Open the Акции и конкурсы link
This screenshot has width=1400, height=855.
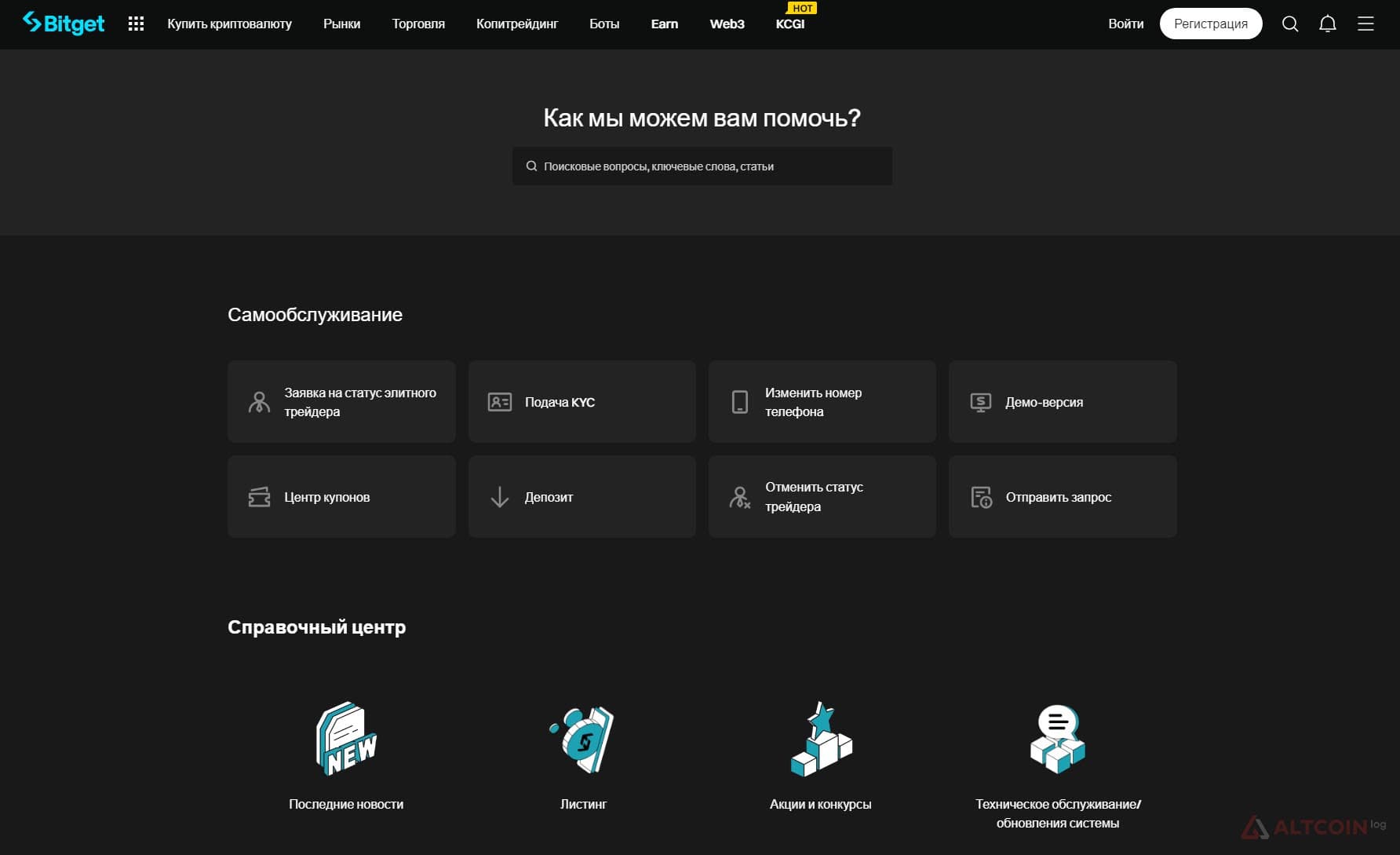coord(821,804)
